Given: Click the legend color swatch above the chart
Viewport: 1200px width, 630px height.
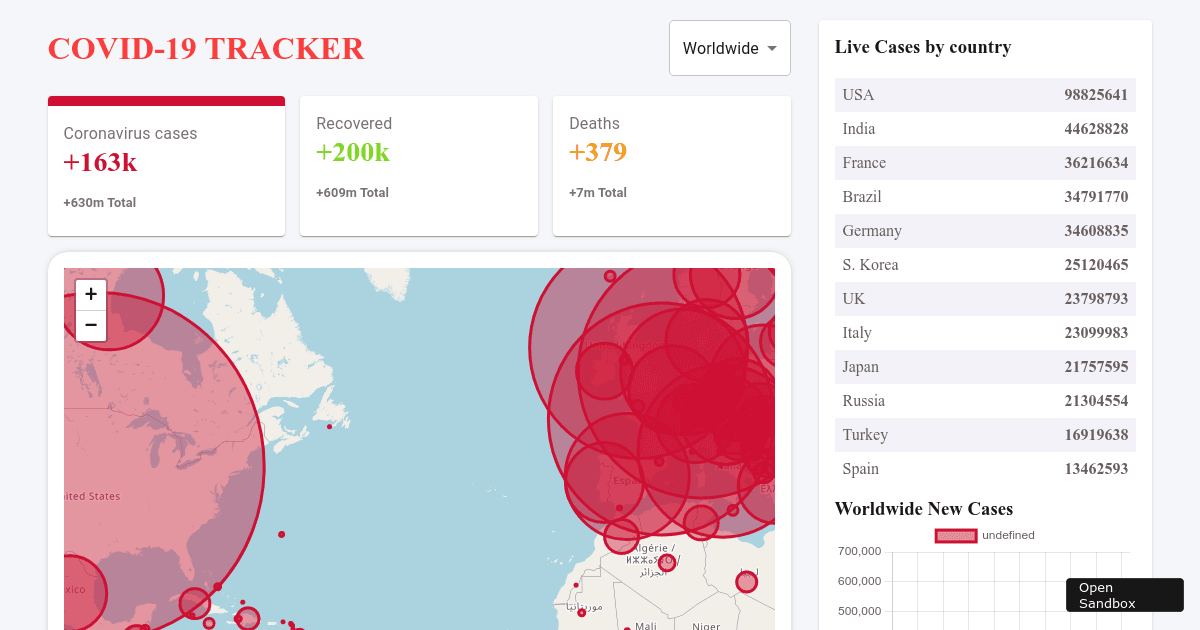Looking at the screenshot, I should coord(955,535).
